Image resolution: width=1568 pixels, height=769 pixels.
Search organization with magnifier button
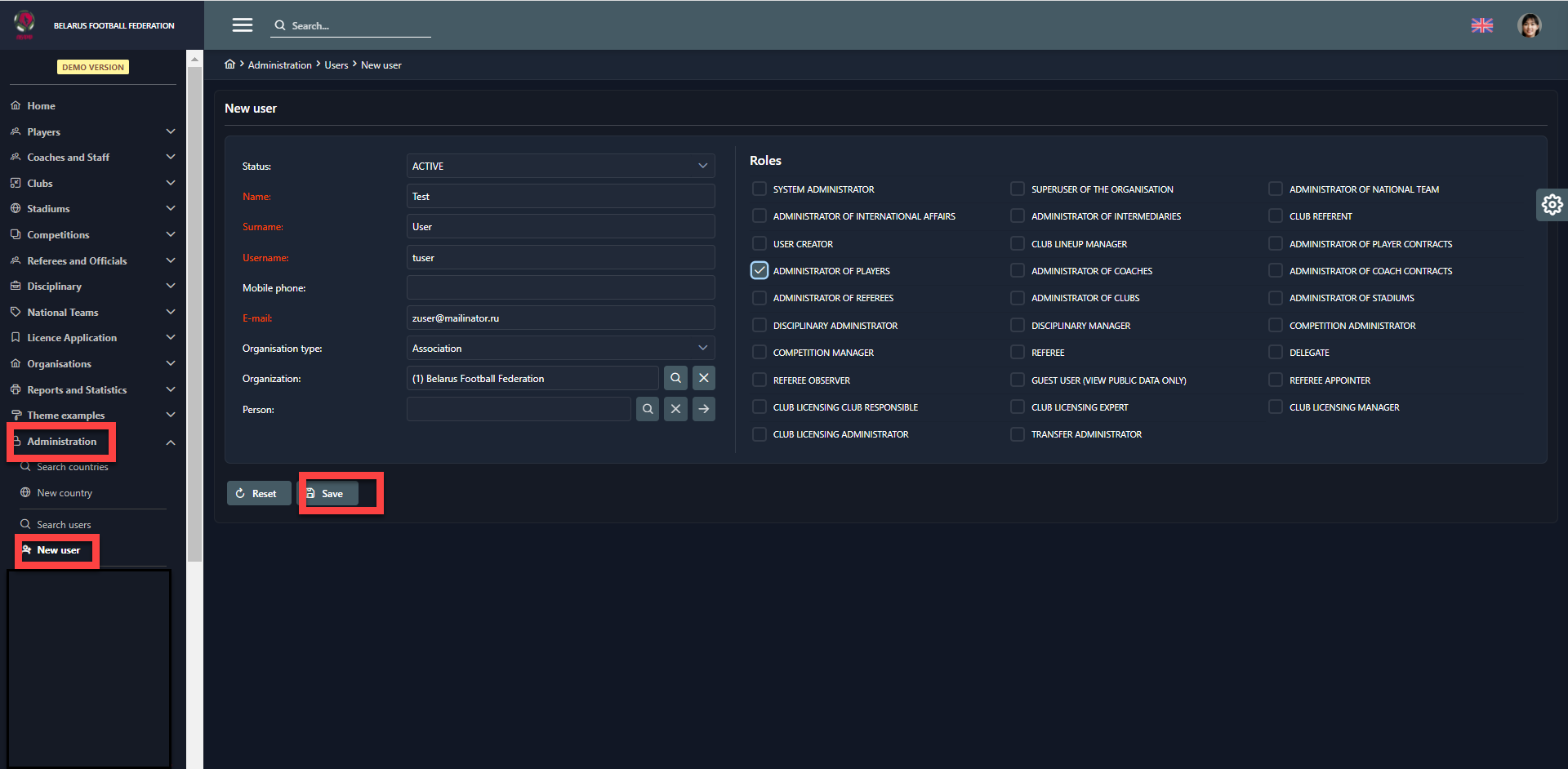pyautogui.click(x=675, y=378)
